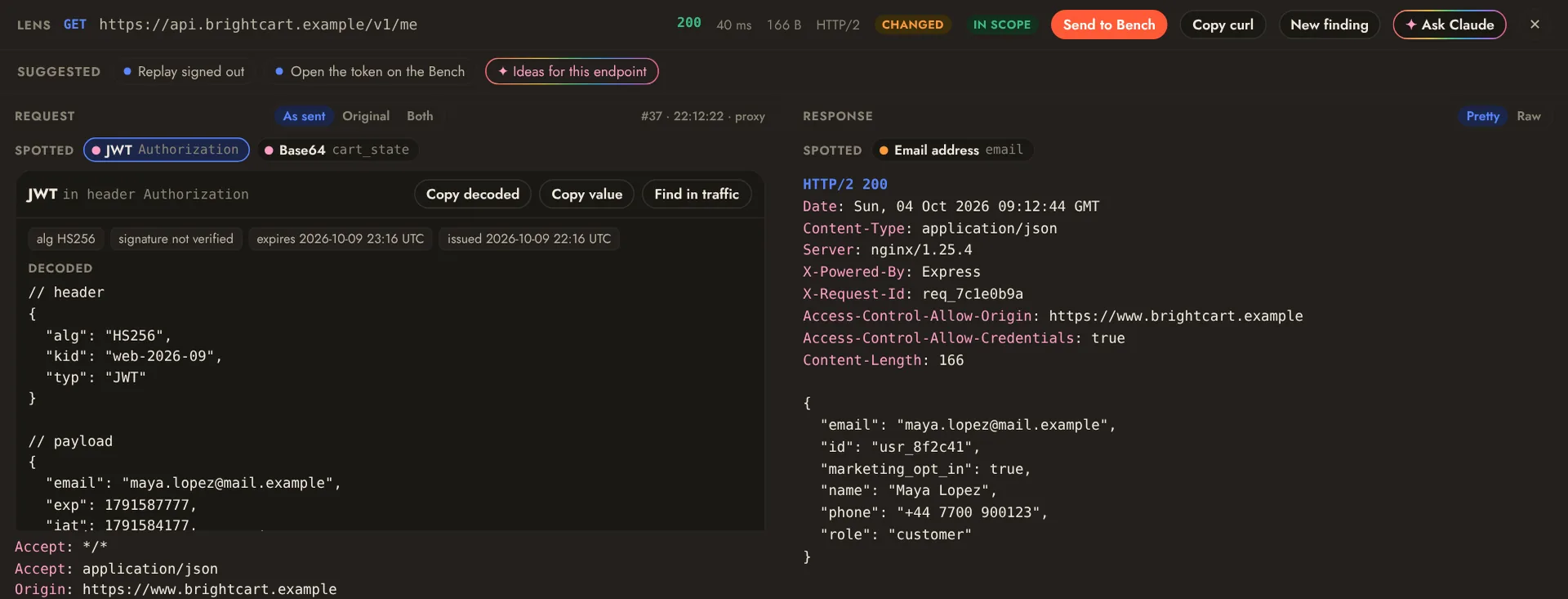Viewport: 1568px width, 599px height.
Task: Click the "kid": "web-2026-09" header line
Action: [x=134, y=356]
